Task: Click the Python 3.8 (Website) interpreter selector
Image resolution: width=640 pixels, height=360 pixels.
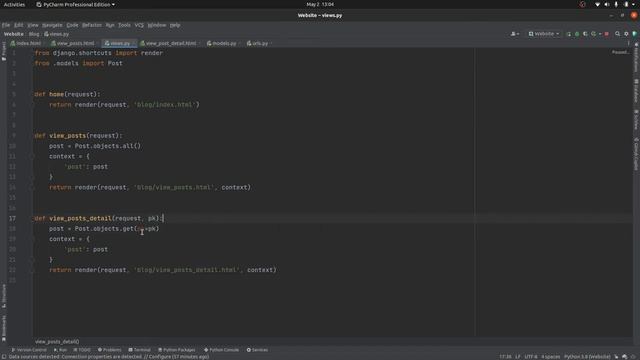Action: point(587,357)
